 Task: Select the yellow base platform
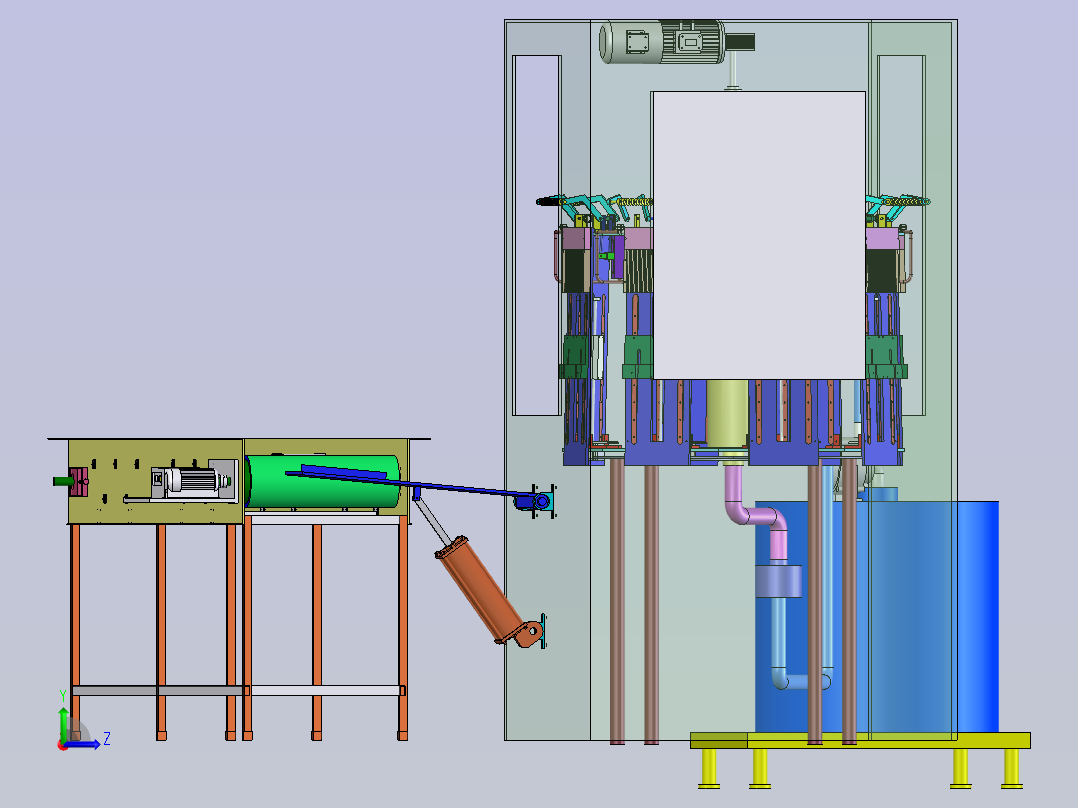point(860,741)
